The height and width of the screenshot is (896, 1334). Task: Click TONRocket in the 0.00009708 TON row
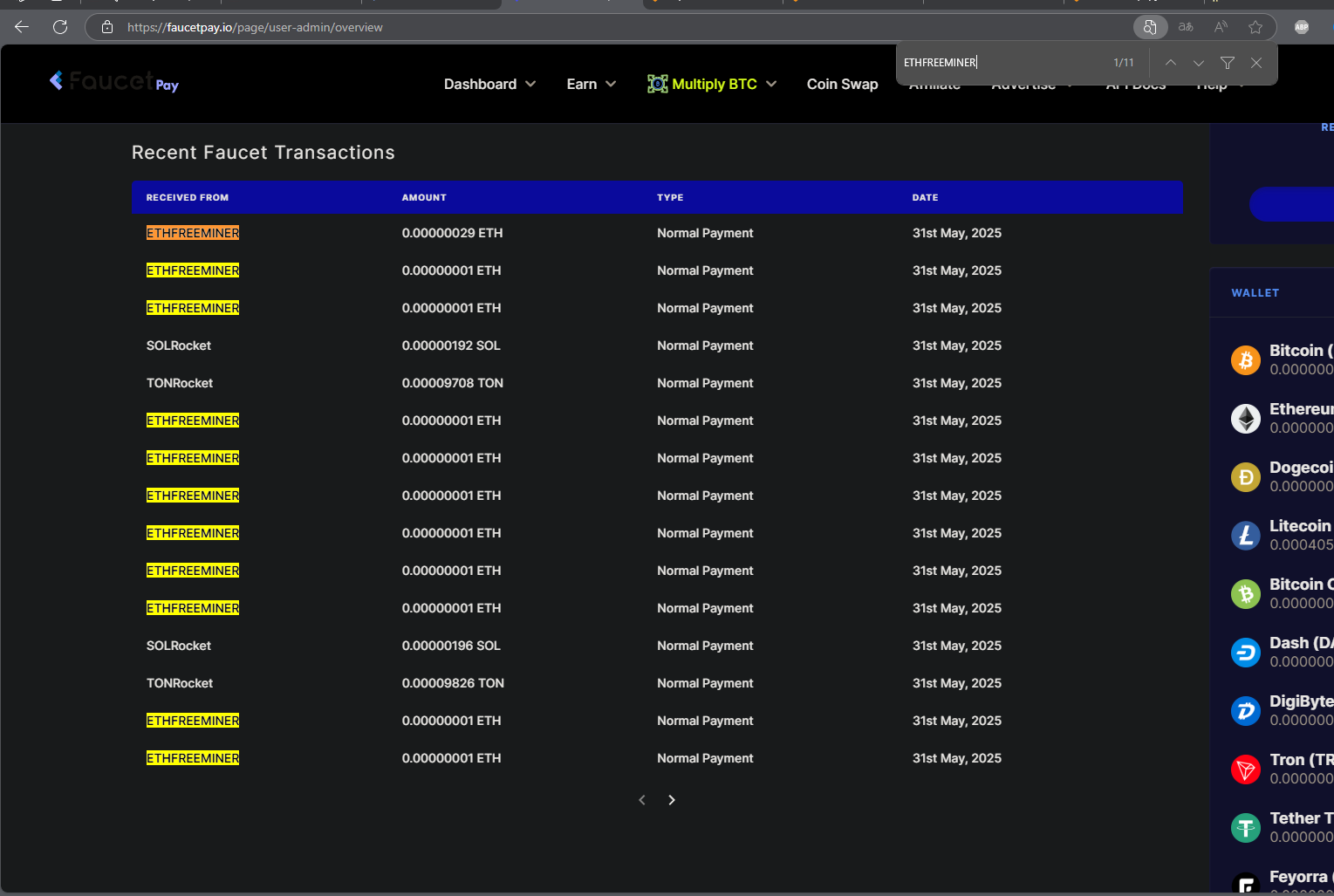[x=180, y=383]
